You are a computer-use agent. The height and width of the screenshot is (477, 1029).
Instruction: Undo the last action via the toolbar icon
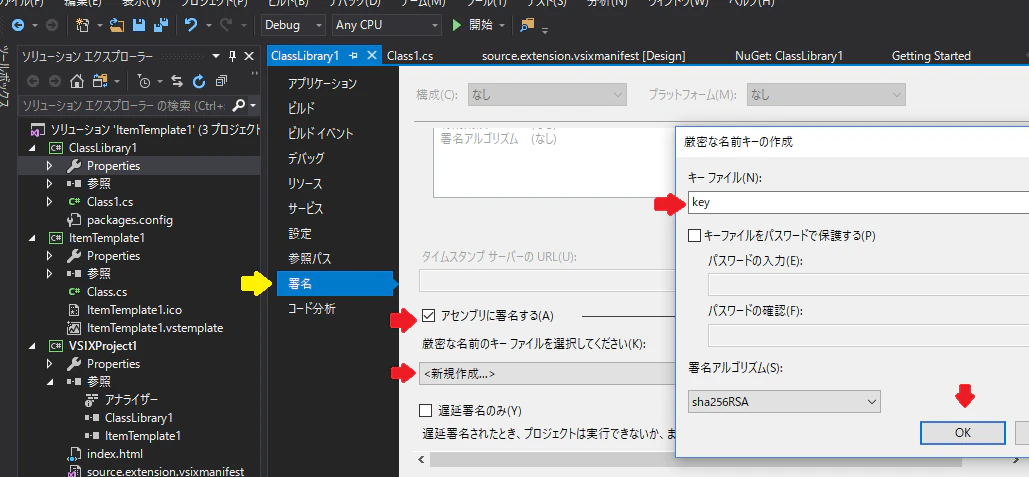pos(191,26)
